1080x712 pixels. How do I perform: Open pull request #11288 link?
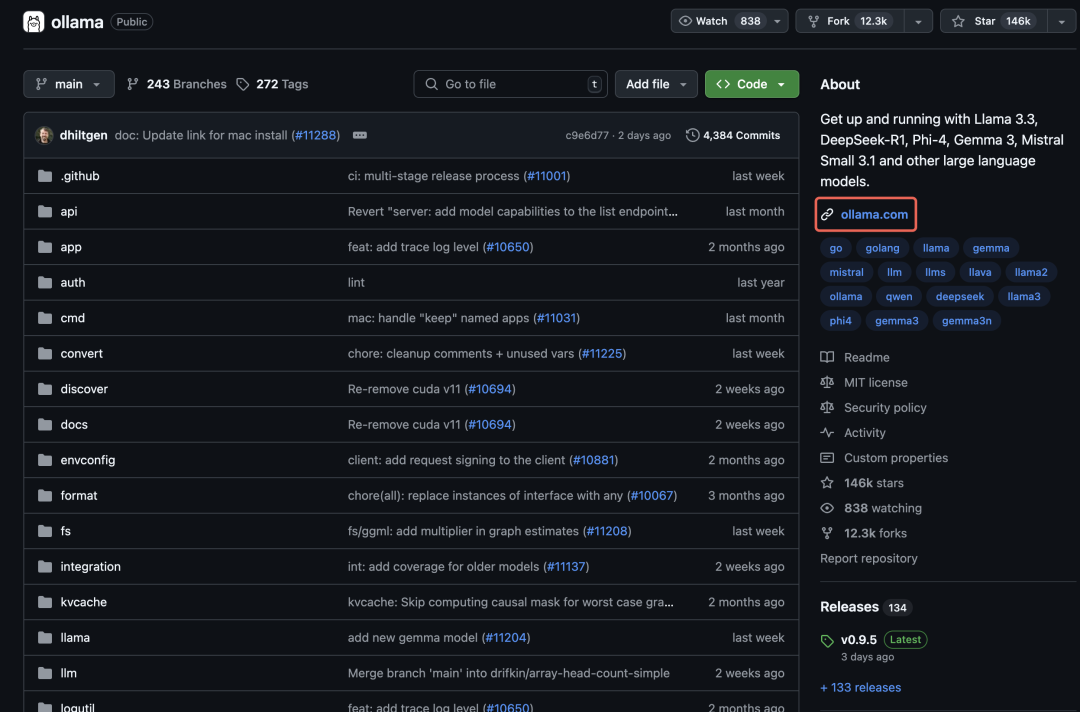pyautogui.click(x=315, y=135)
